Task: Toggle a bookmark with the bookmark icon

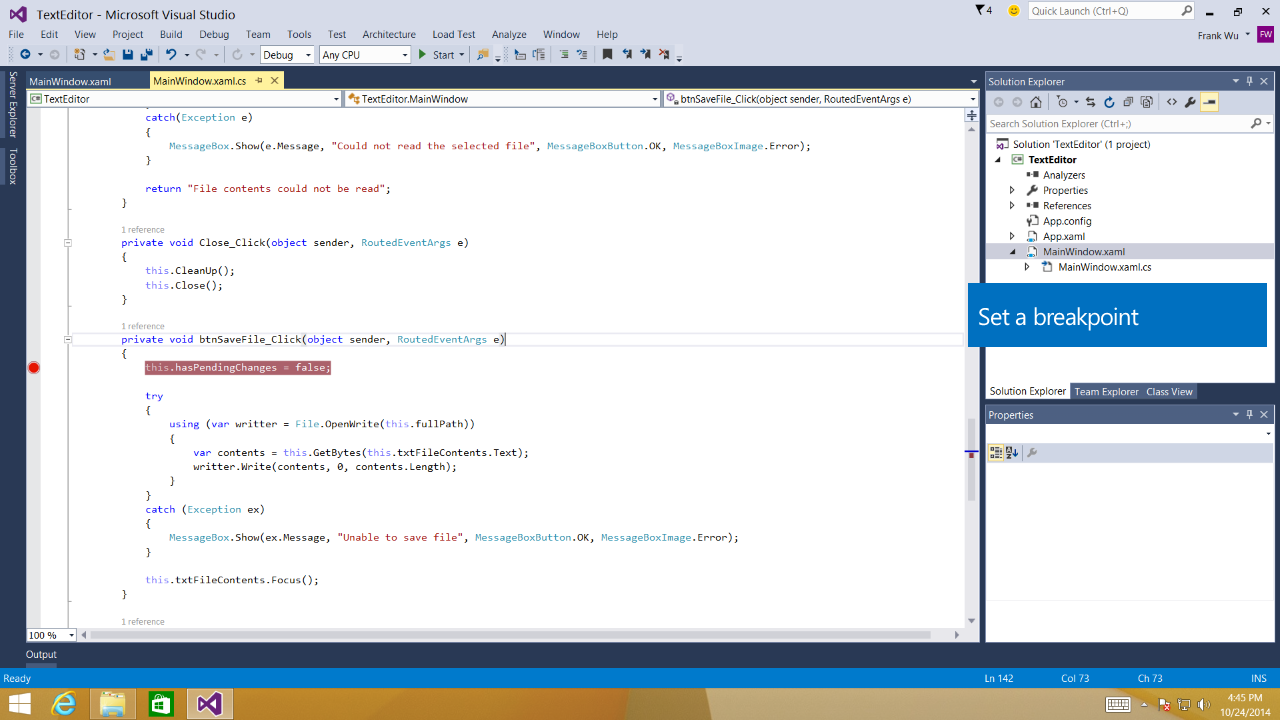Action: [x=607, y=55]
